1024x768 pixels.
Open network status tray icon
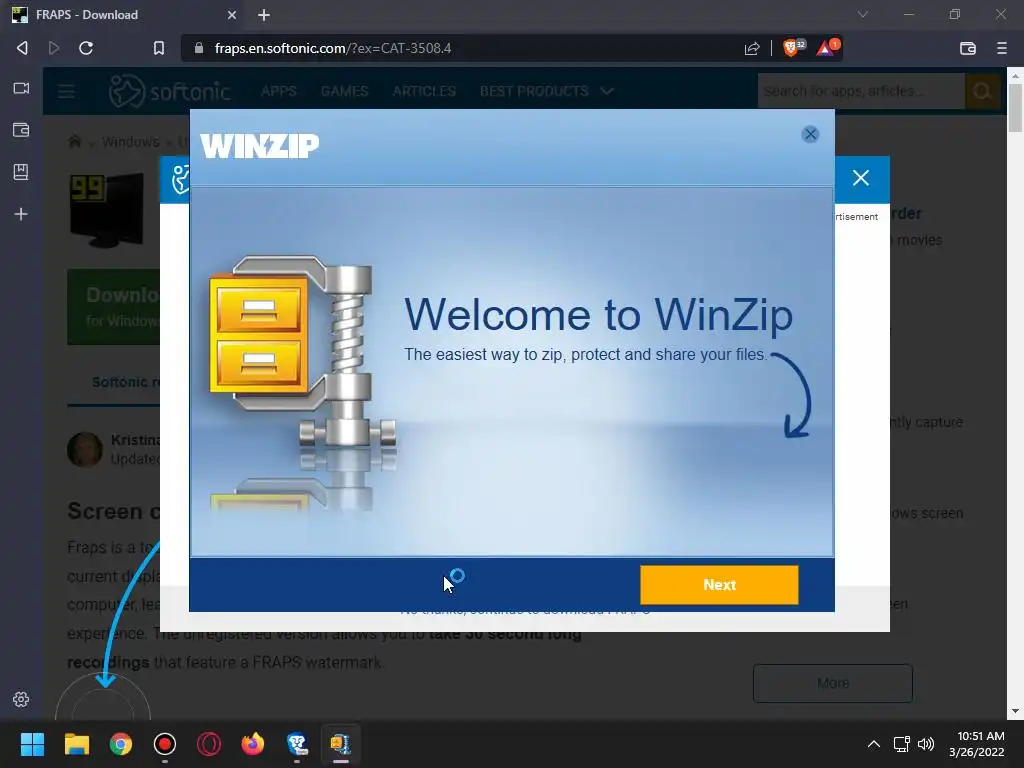pyautogui.click(x=902, y=744)
